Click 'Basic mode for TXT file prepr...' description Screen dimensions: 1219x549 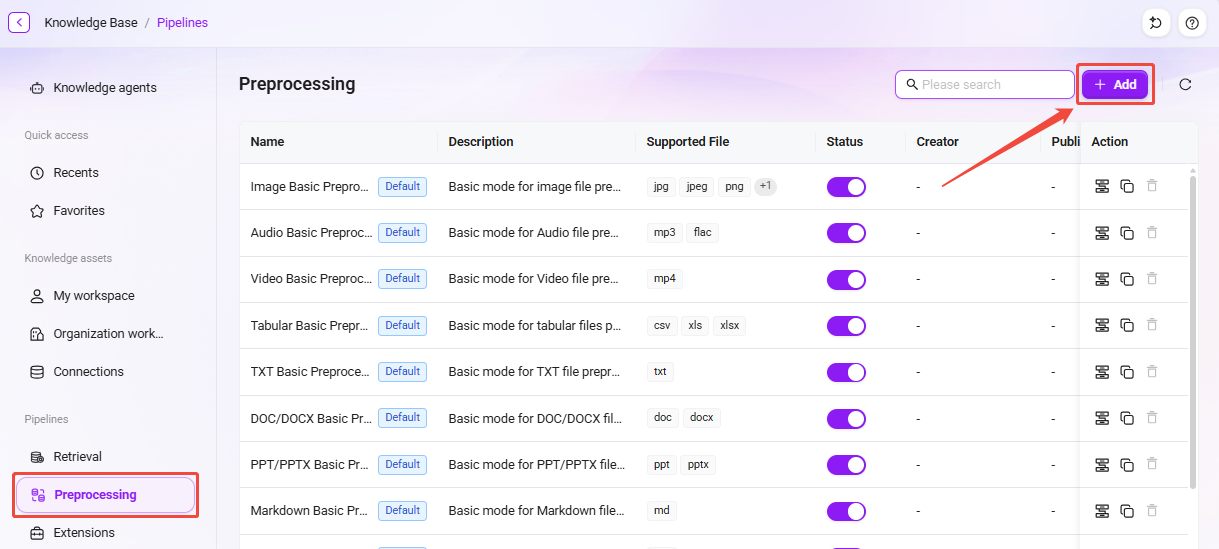coord(535,372)
